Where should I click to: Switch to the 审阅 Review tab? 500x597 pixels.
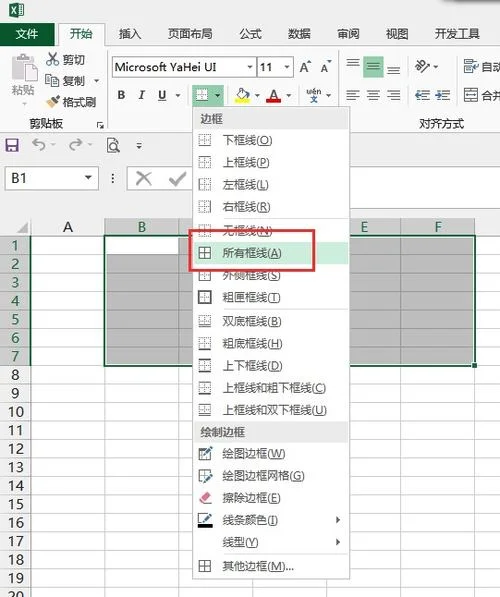(x=348, y=34)
